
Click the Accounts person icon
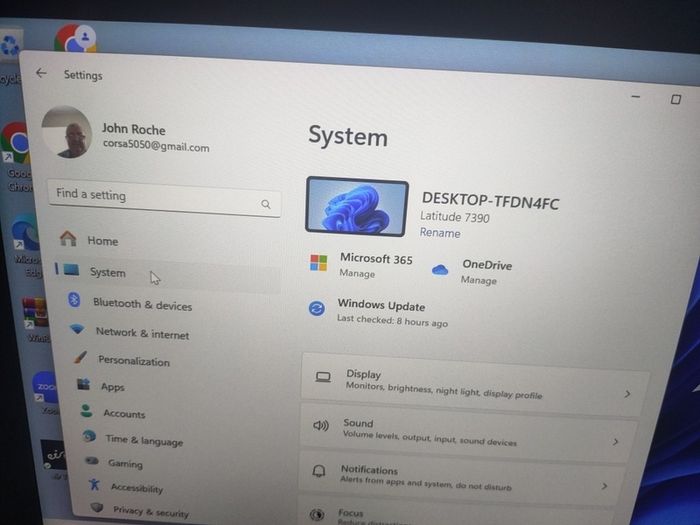coord(87,410)
